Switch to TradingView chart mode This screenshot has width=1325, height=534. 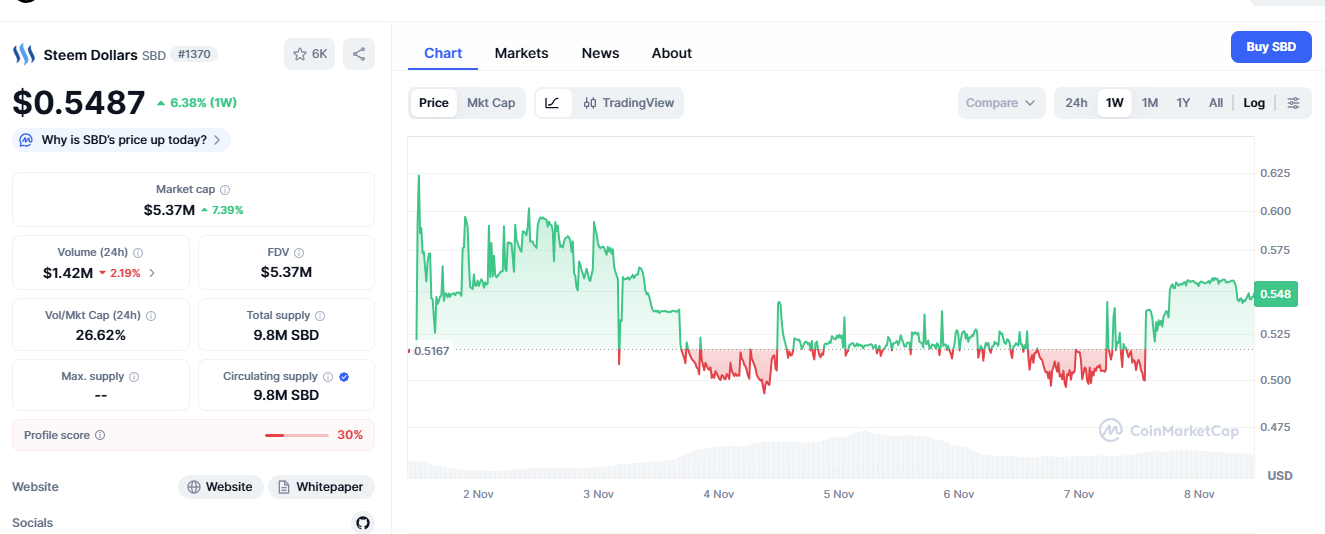629,103
